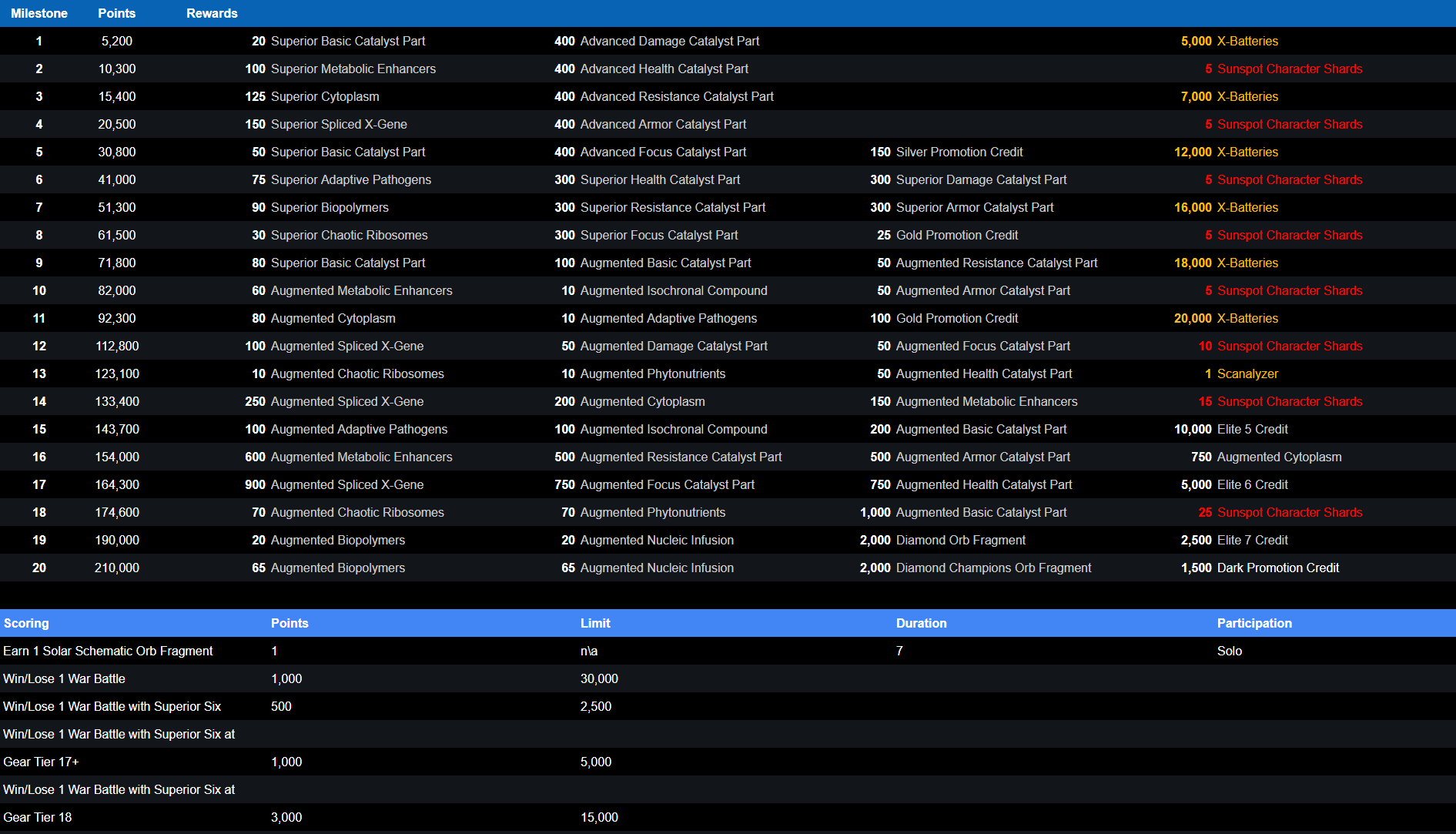Click the Limit column header
The width and height of the screenshot is (1456, 834).
595,623
